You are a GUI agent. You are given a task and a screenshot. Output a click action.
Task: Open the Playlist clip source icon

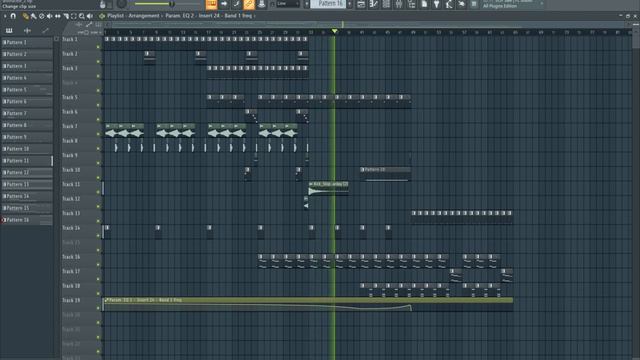point(102,16)
